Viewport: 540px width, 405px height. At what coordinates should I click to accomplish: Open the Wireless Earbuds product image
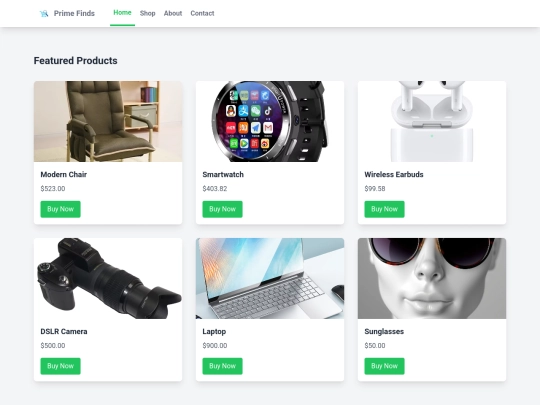pos(432,122)
